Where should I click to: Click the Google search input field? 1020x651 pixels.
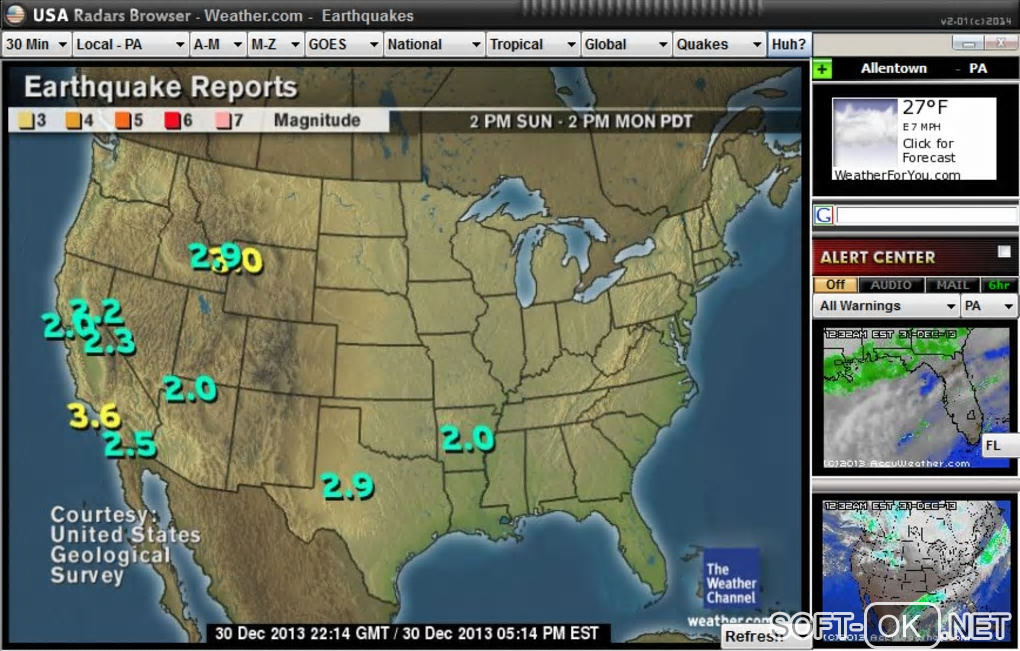point(926,215)
